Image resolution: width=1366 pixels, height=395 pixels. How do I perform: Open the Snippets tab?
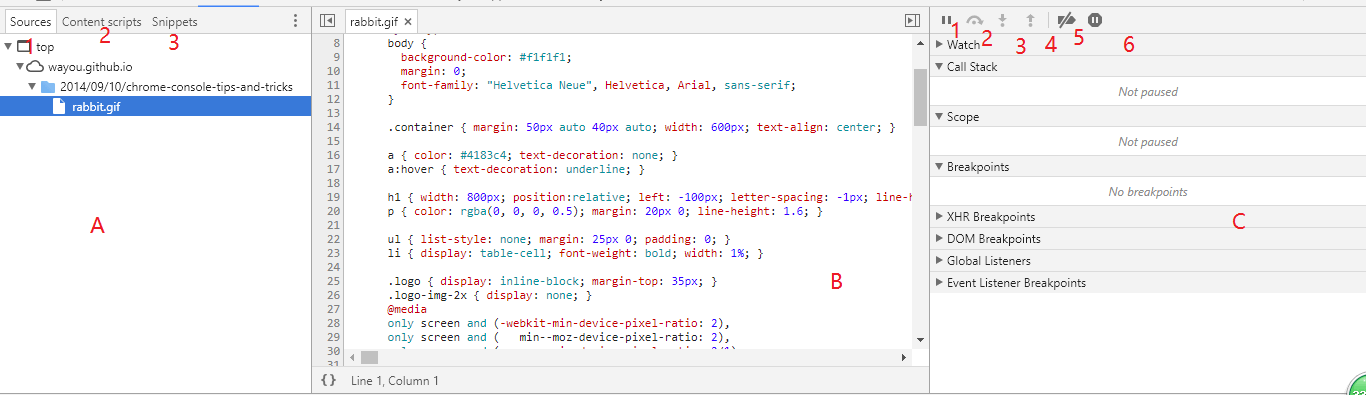coord(175,21)
